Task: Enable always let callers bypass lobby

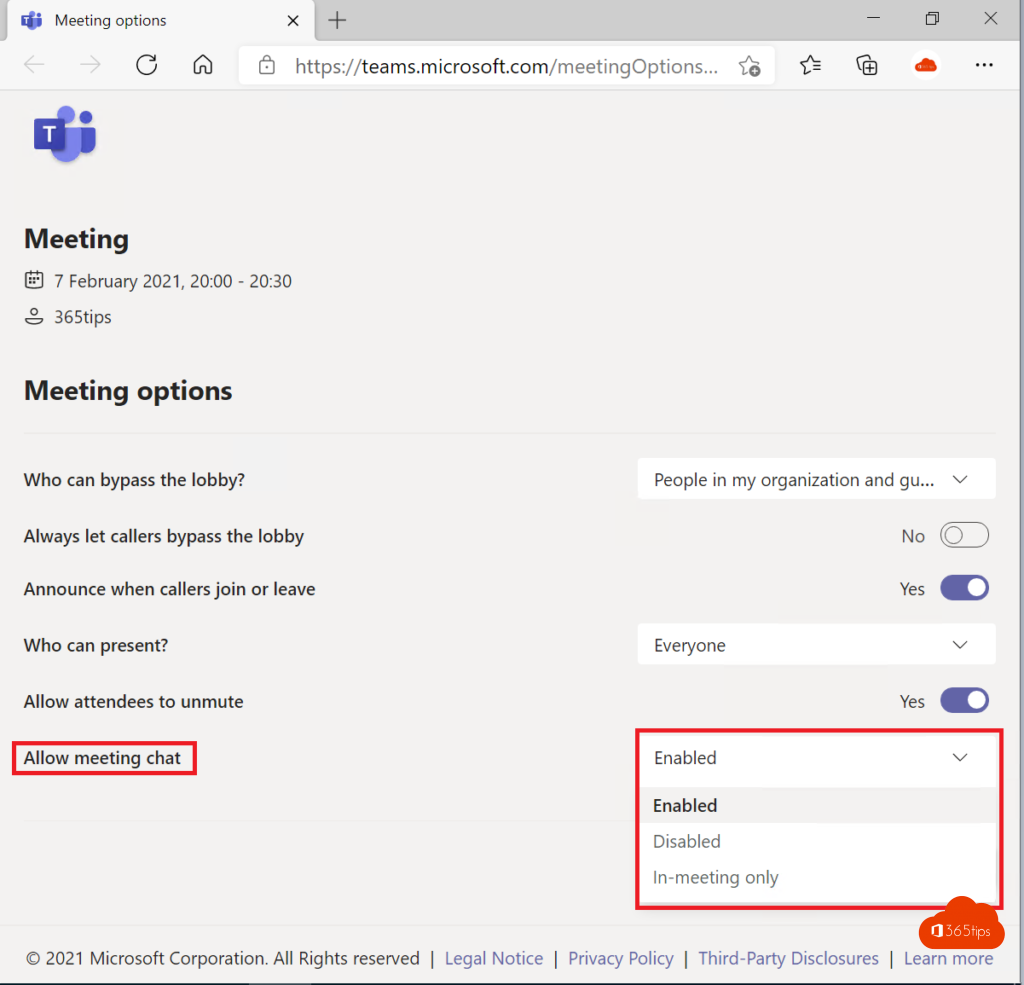Action: pos(964,536)
